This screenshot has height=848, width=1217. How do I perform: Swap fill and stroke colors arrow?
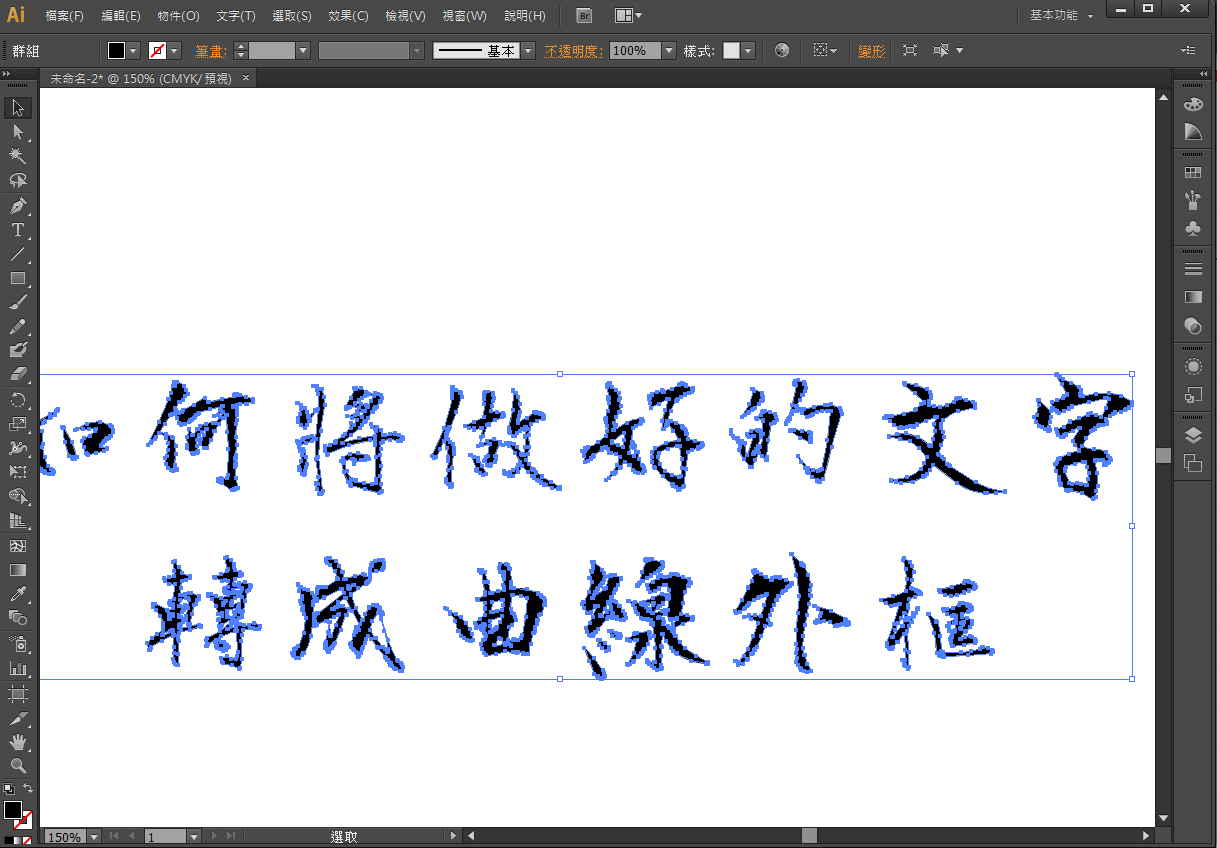click(27, 789)
